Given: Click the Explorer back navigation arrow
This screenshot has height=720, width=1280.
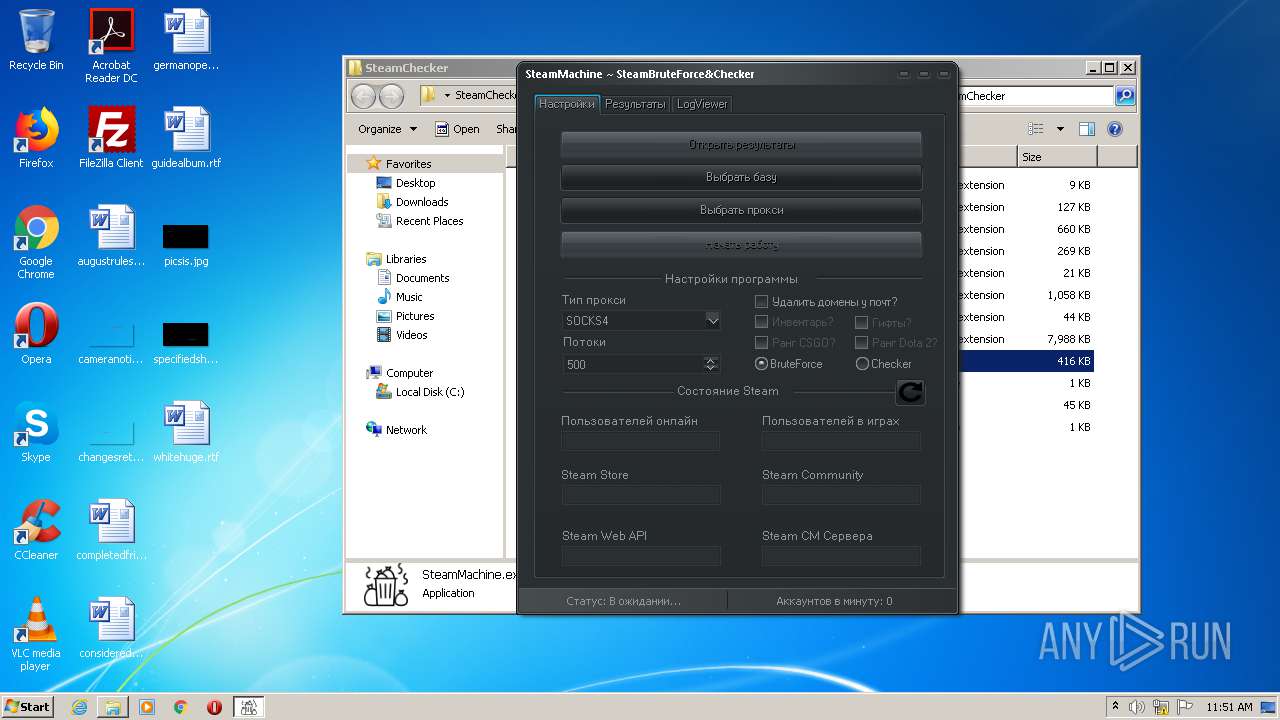Looking at the screenshot, I should [x=364, y=96].
